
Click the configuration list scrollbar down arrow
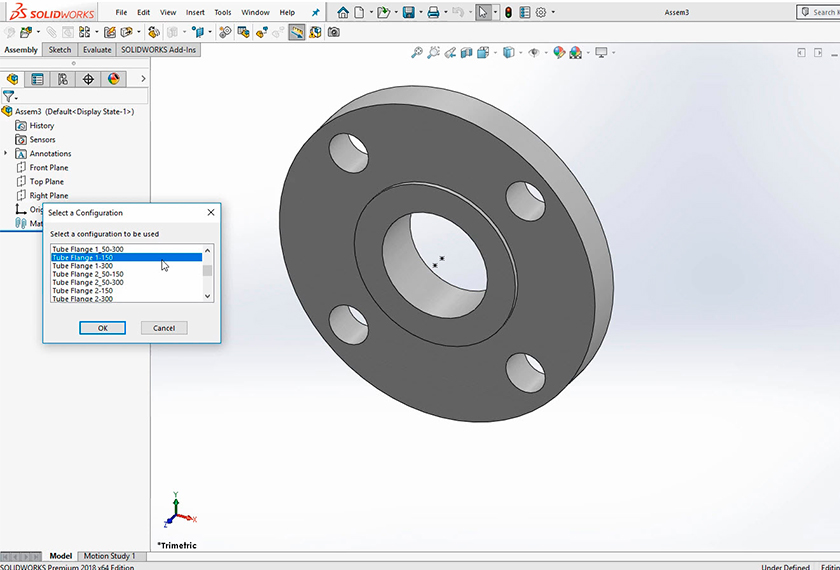[208, 296]
